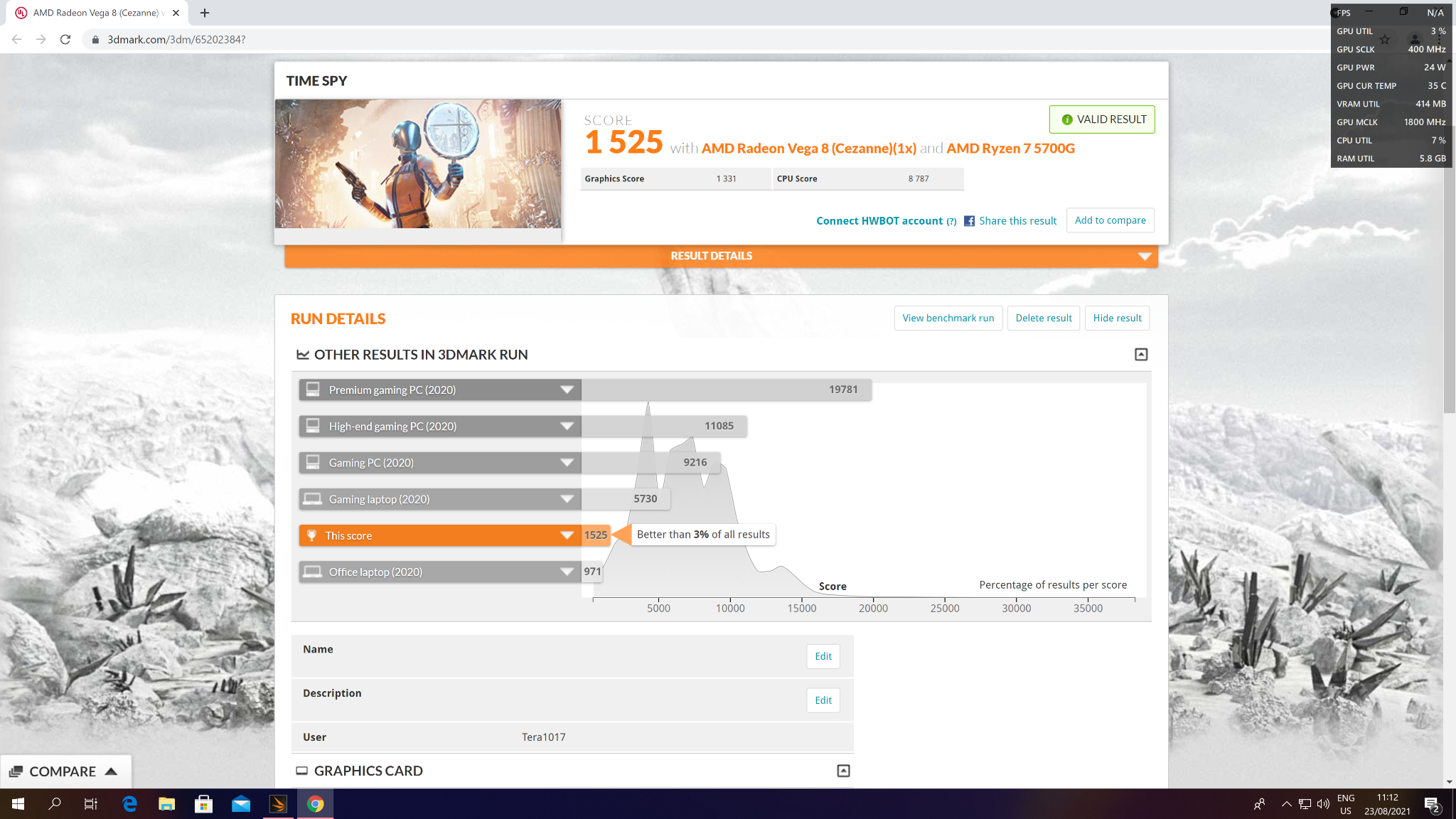Viewport: 1456px width, 819px height.
Task: Open the dropdown beside Office laptop (2020)
Action: [x=566, y=572]
